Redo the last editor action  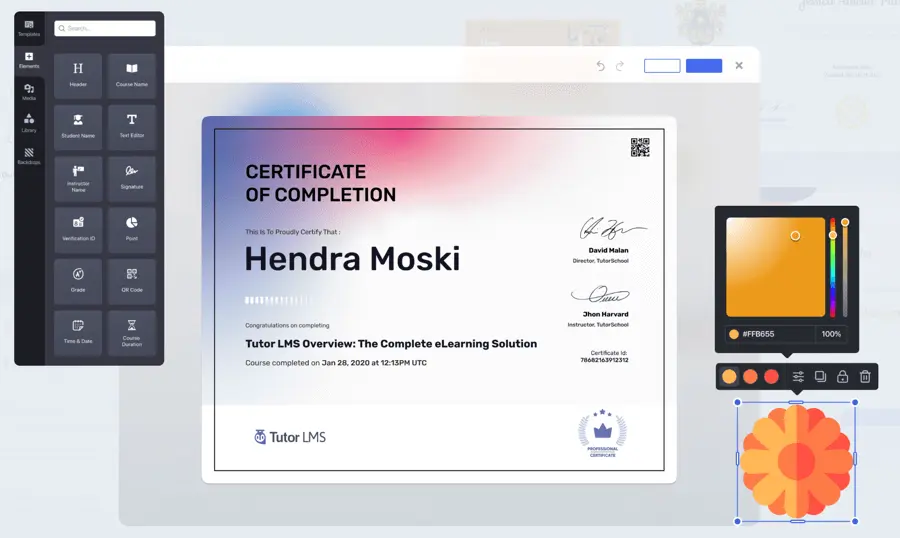[x=620, y=65]
